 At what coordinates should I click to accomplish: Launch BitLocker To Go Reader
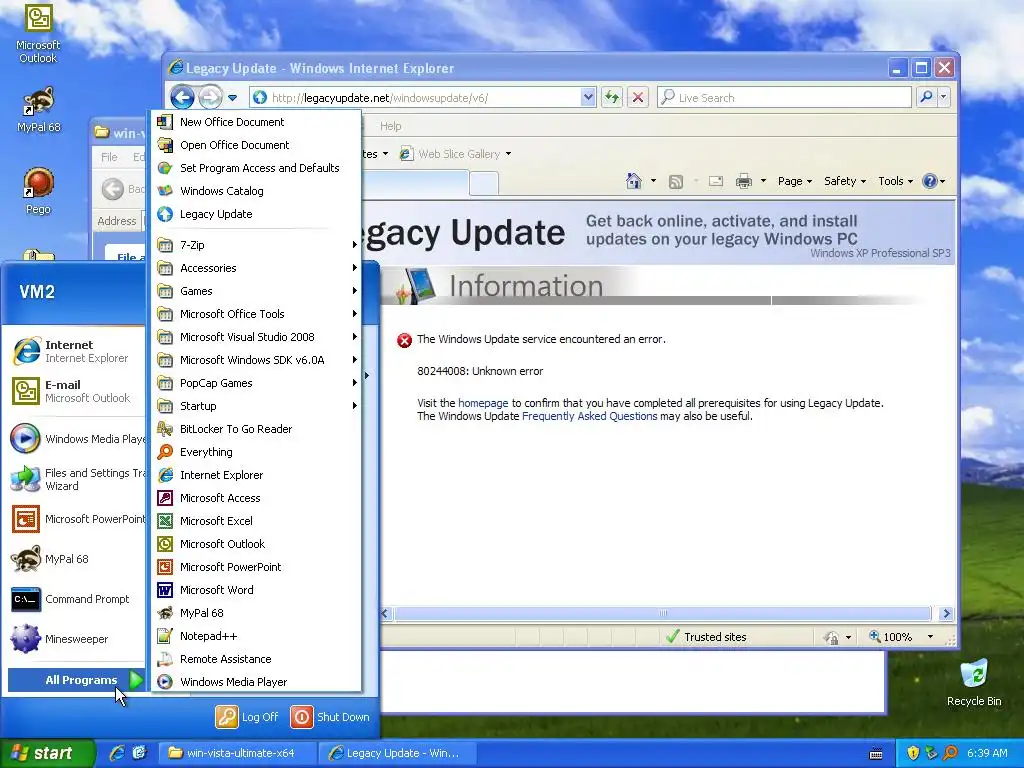[x=256, y=429]
